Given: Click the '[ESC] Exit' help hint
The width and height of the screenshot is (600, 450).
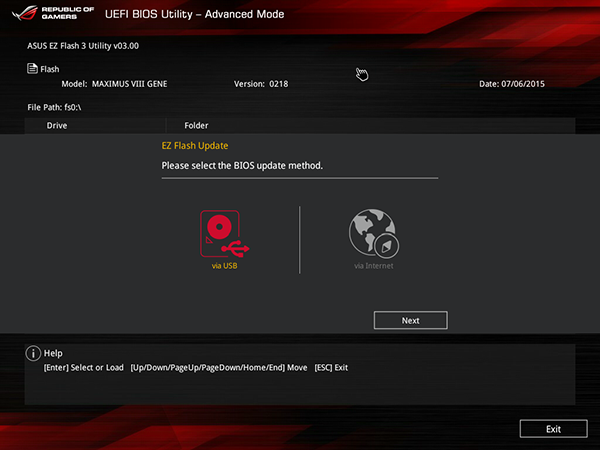Looking at the screenshot, I should 331,368.
